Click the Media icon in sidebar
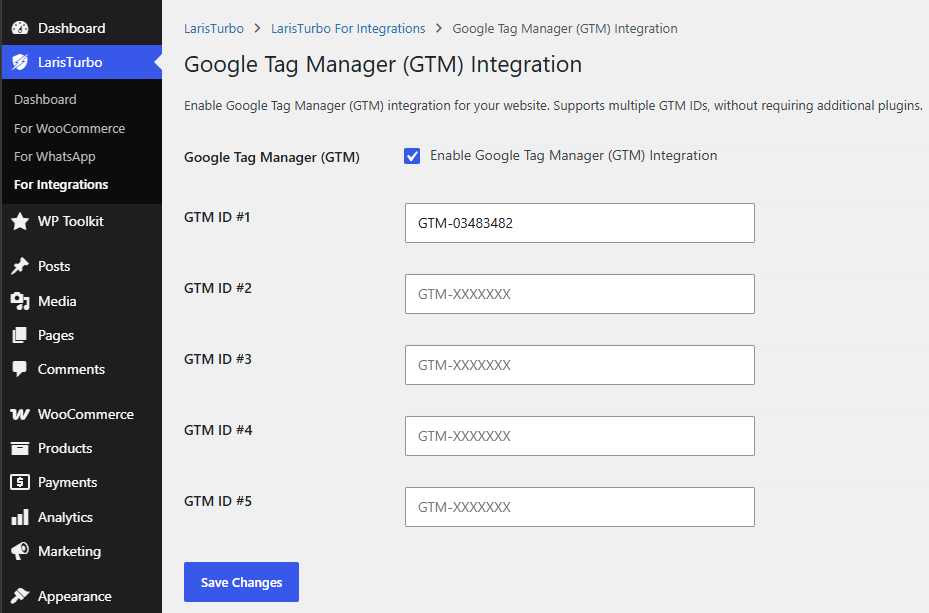This screenshot has width=929, height=613. (20, 301)
